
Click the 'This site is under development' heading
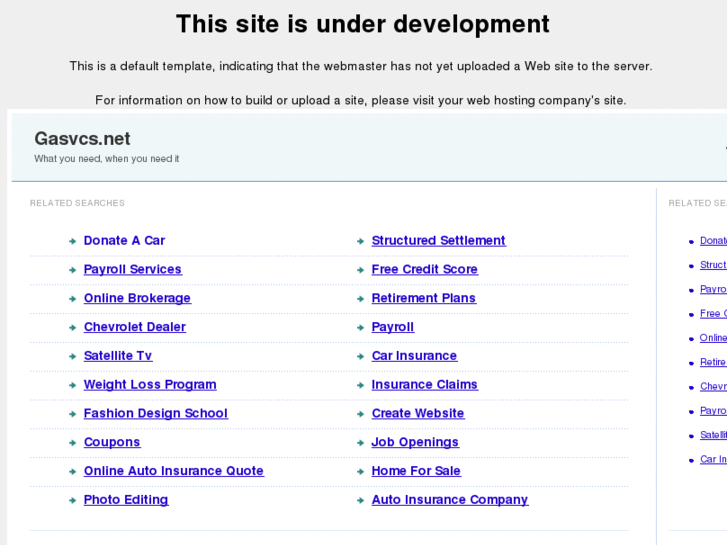click(363, 24)
